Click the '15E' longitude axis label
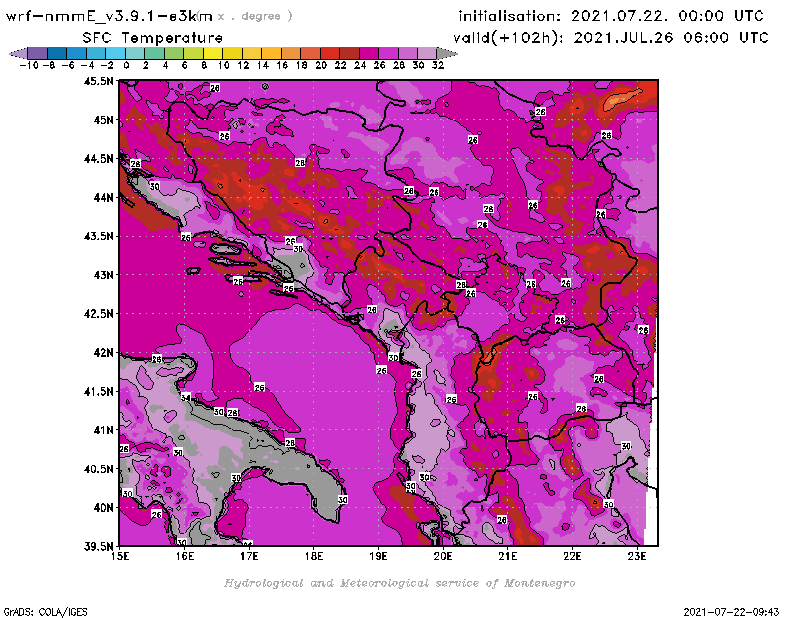The height and width of the screenshot is (618, 800). coord(120,556)
